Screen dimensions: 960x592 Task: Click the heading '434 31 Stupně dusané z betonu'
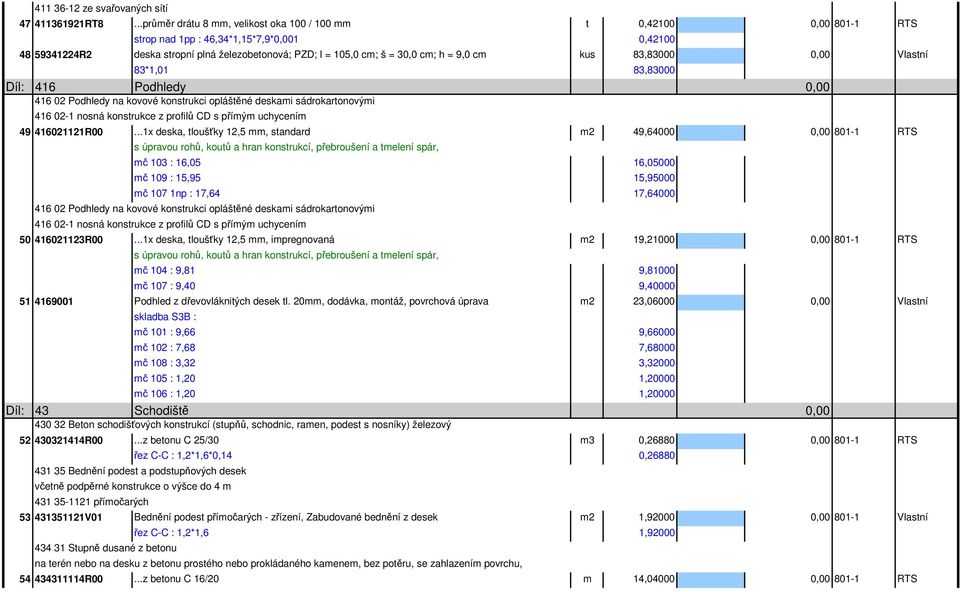click(x=105, y=548)
